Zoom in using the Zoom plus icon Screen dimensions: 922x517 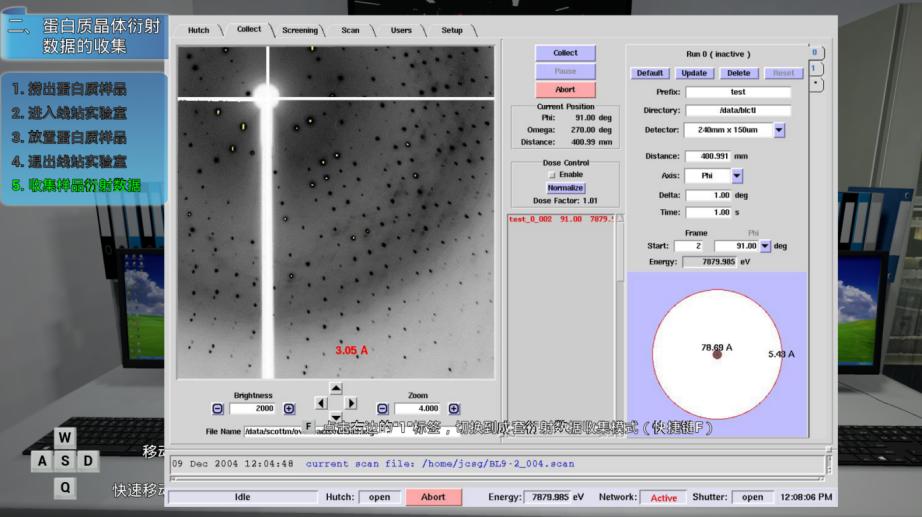pos(454,409)
